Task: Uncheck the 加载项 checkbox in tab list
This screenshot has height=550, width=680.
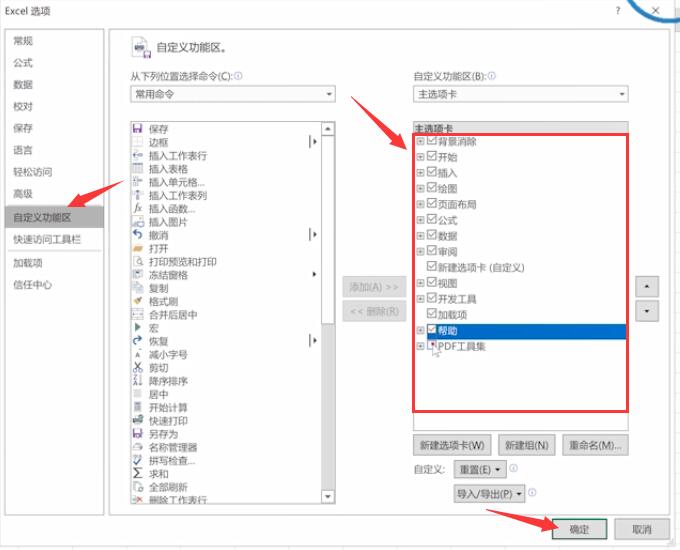Action: tap(432, 314)
